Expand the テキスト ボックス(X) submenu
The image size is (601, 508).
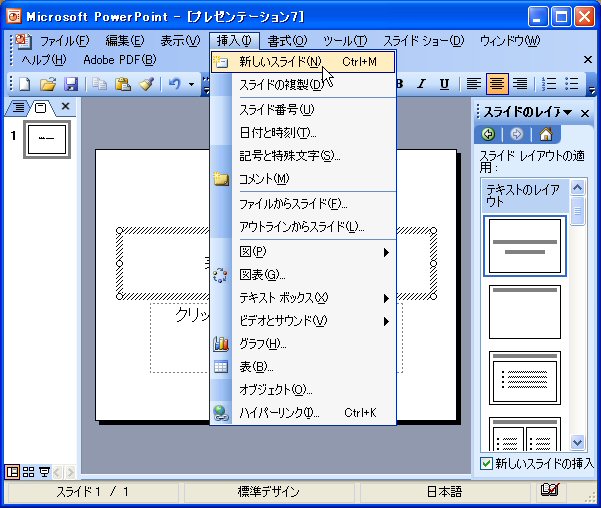(302, 298)
